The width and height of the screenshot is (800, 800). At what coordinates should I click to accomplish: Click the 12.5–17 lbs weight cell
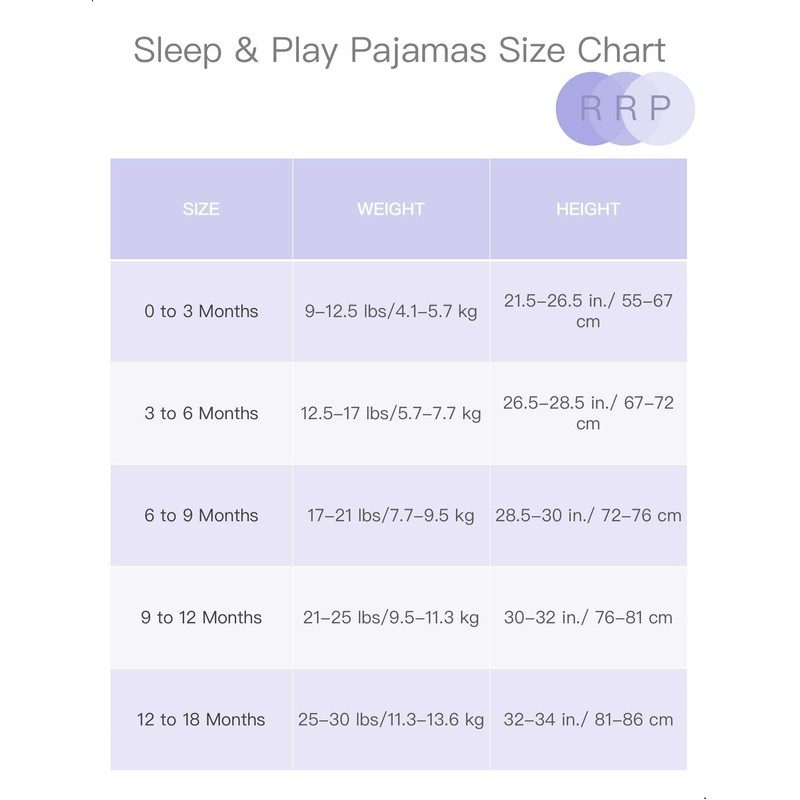(391, 413)
